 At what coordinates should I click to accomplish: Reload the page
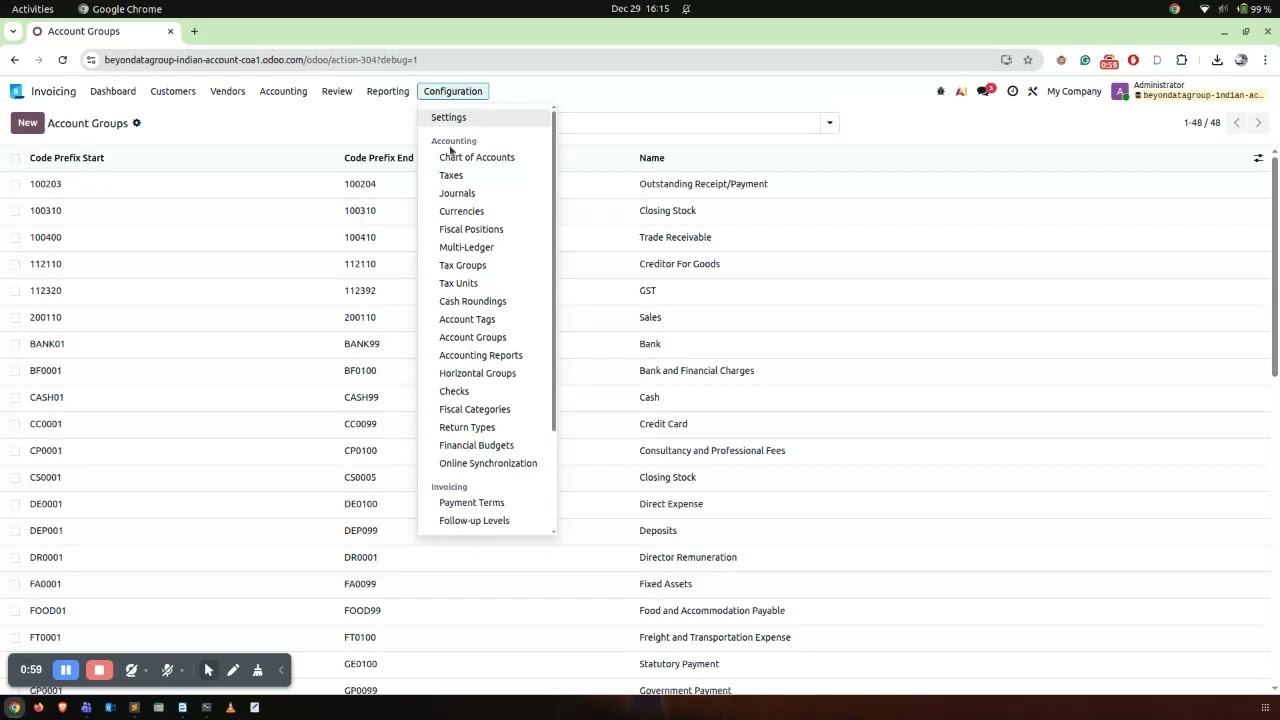pos(62,60)
